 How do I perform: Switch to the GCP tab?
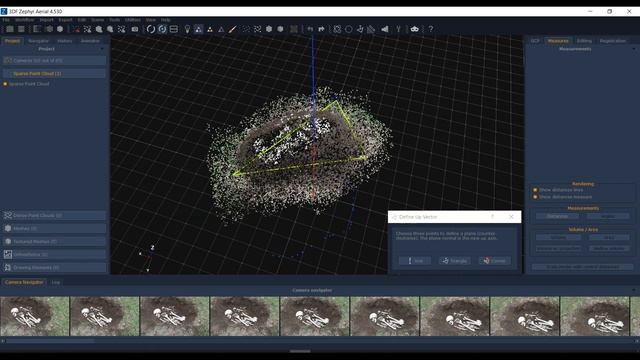coord(535,41)
